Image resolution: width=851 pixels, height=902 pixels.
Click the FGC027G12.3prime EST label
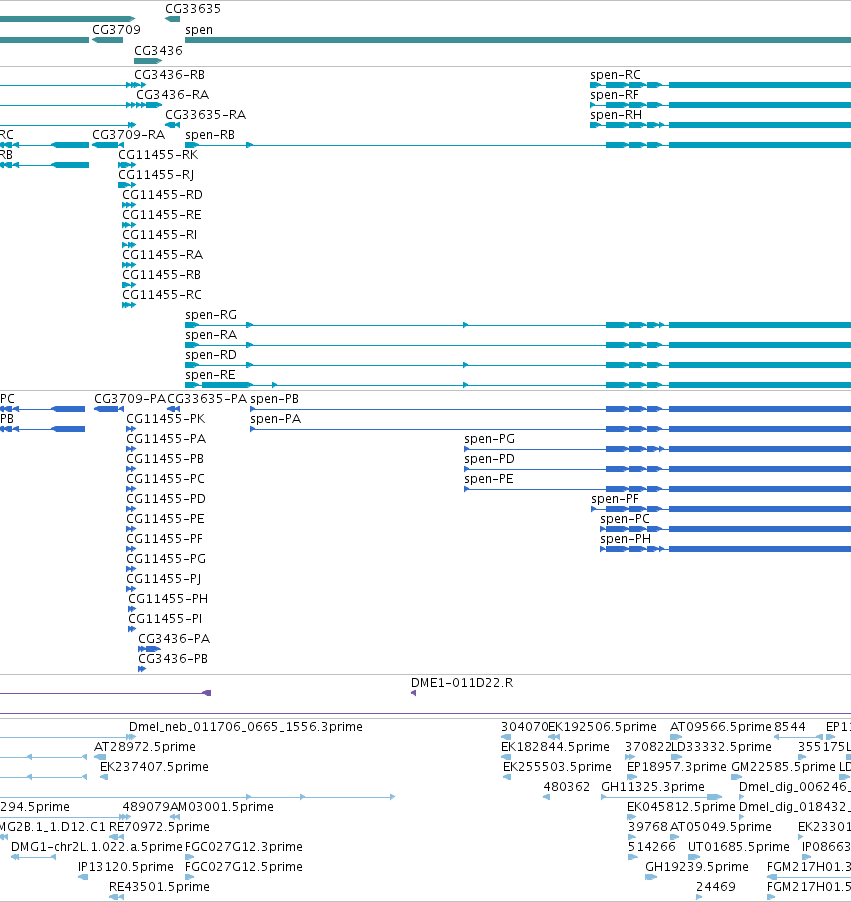pos(244,847)
